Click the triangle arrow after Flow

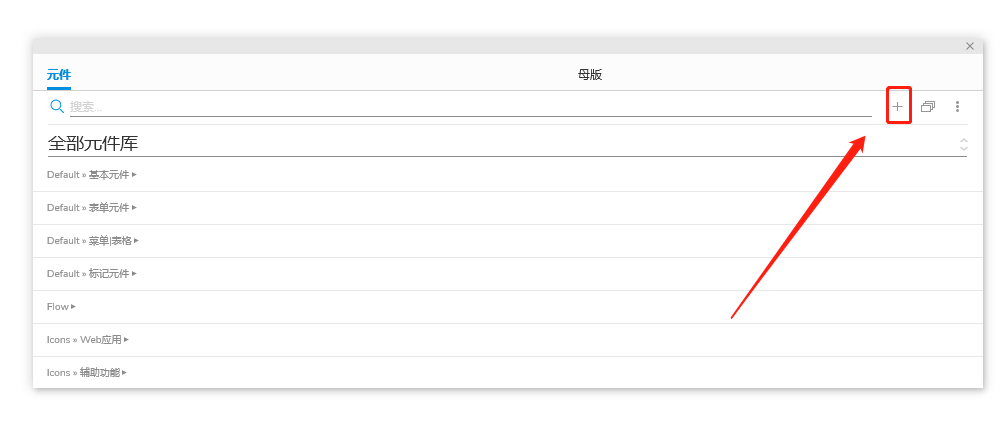(74, 307)
